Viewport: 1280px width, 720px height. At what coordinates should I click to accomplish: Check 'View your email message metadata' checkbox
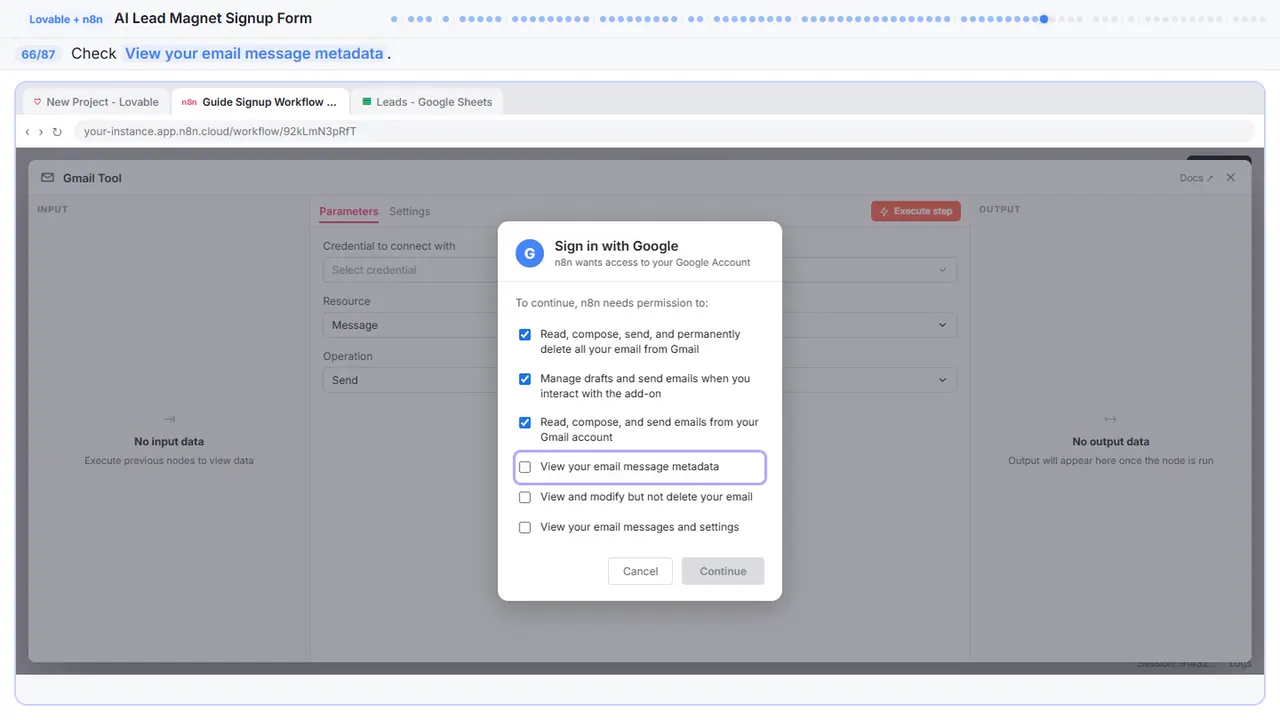[525, 467]
